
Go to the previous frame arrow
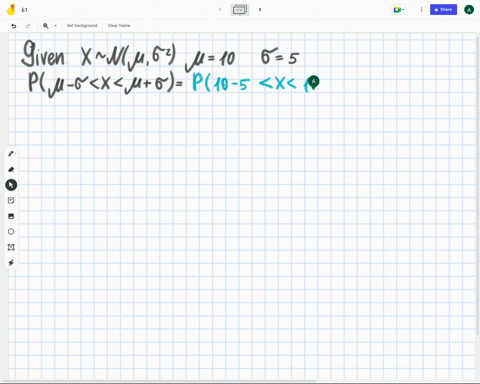point(220,10)
